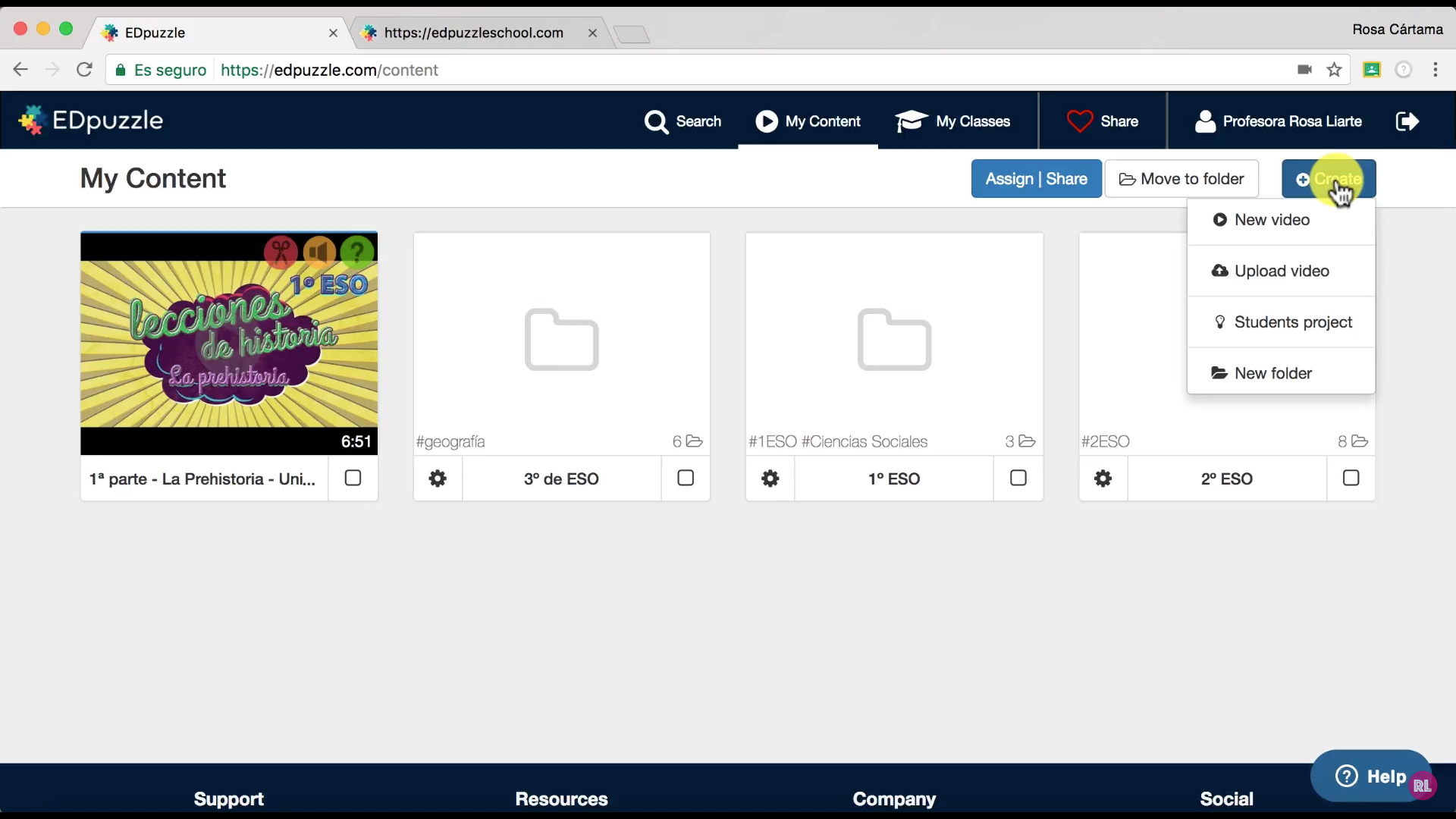Click the green question mark quiz icon
Image resolution: width=1456 pixels, height=819 pixels.
tap(356, 252)
